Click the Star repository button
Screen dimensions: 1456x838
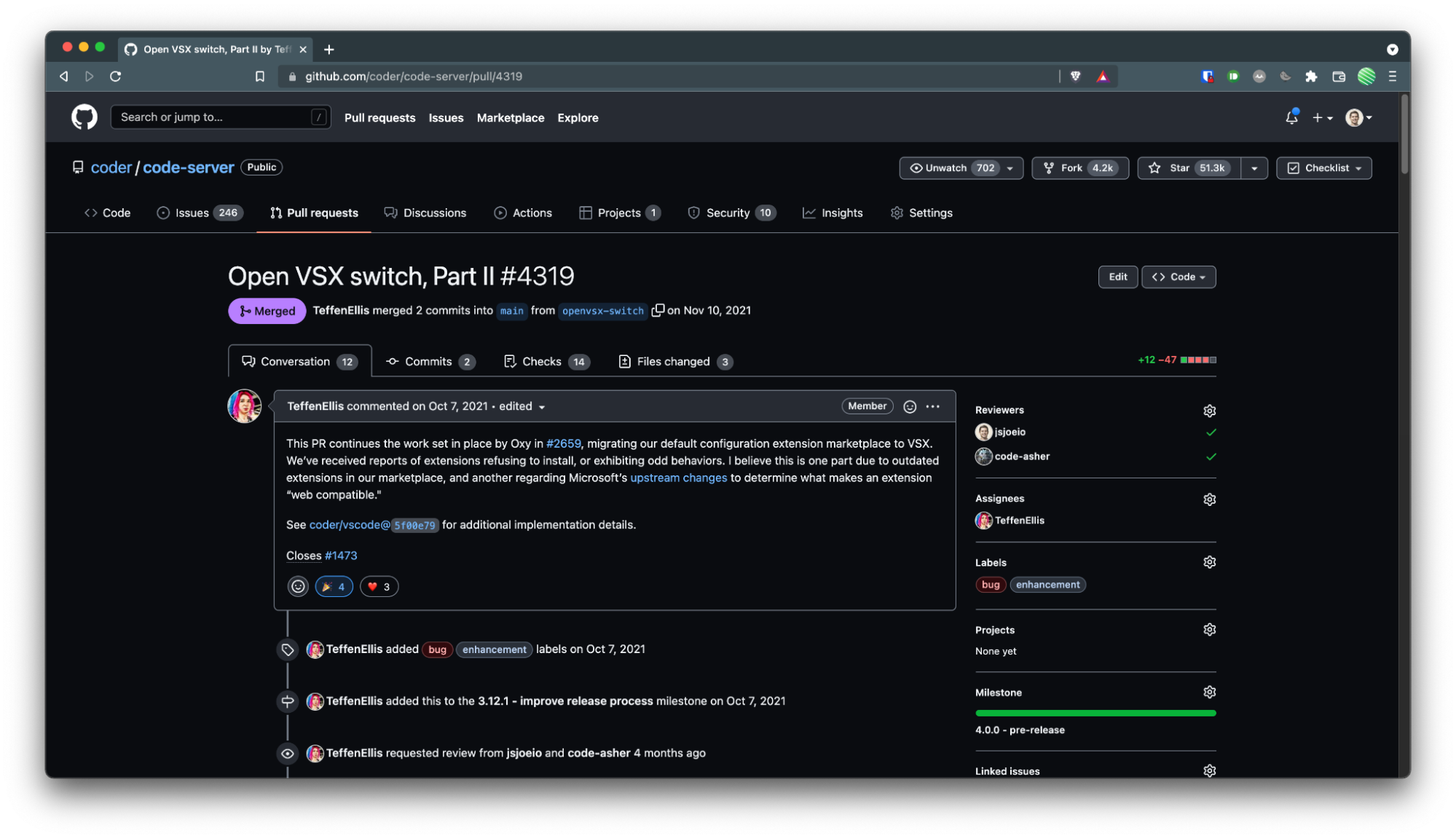pyautogui.click(x=1189, y=168)
